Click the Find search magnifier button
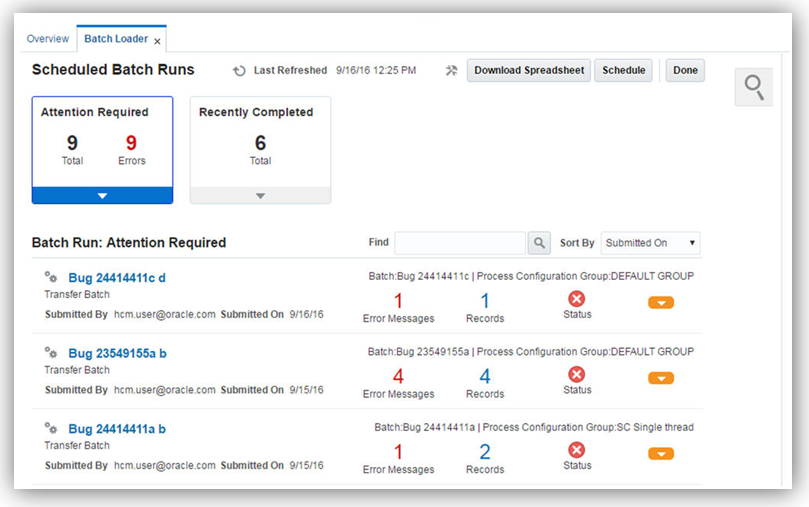 click(x=539, y=243)
